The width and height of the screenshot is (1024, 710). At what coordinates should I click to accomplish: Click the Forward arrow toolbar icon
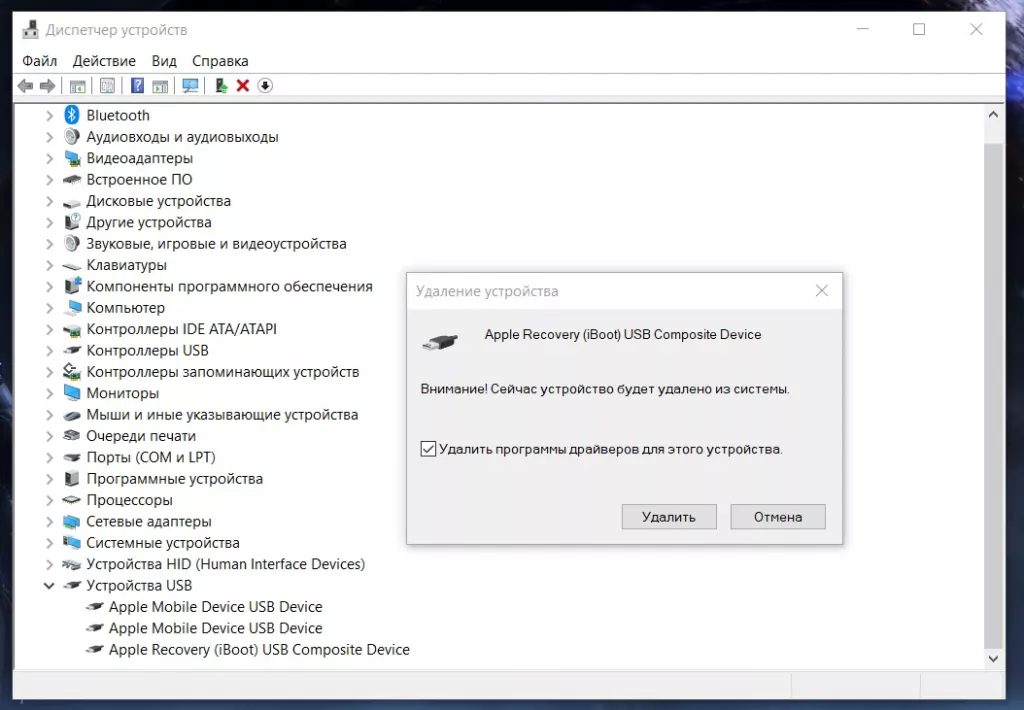tap(47, 86)
